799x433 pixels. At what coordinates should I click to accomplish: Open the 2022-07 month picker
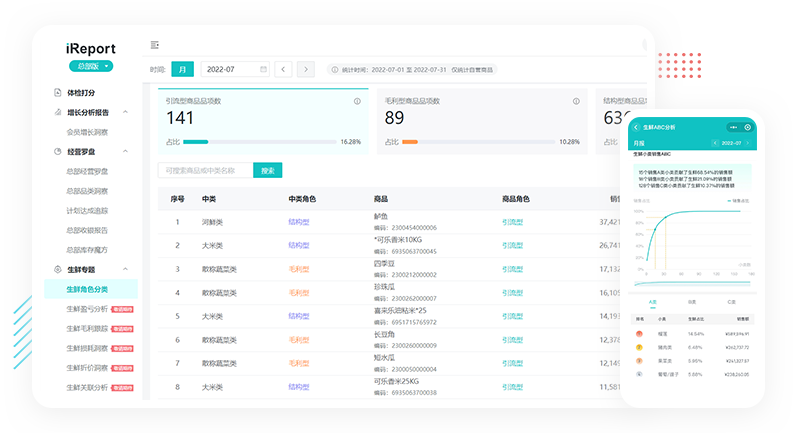click(x=235, y=69)
